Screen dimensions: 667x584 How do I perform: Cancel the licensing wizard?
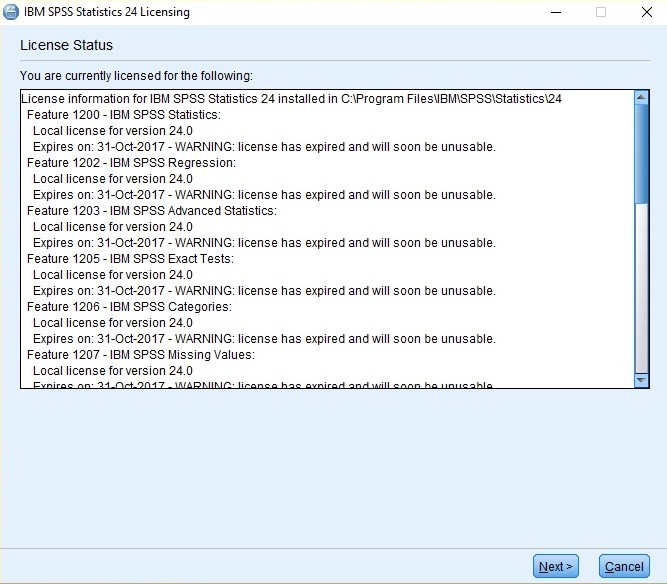click(x=624, y=566)
